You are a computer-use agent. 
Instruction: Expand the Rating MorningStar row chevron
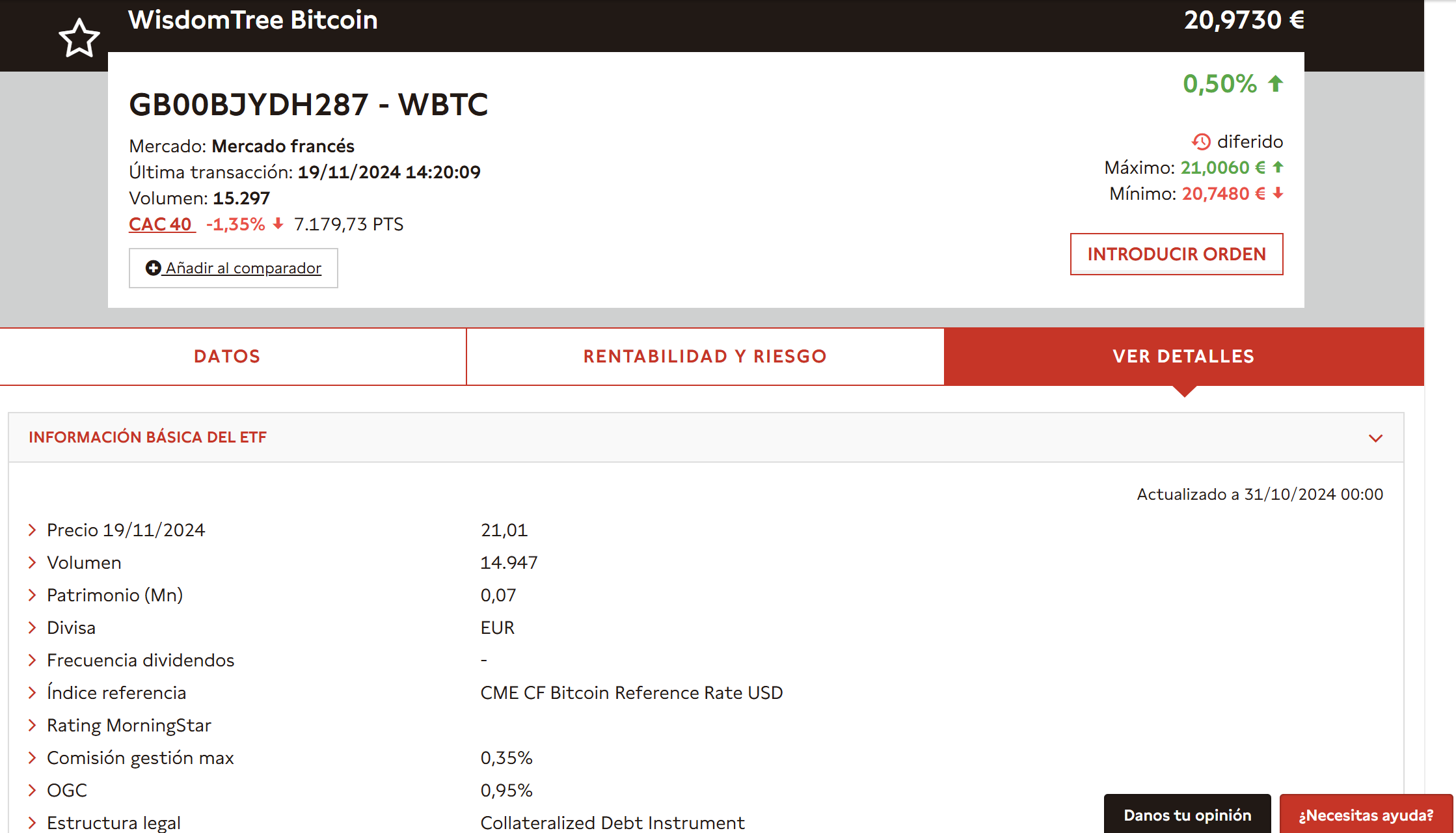pyautogui.click(x=32, y=725)
